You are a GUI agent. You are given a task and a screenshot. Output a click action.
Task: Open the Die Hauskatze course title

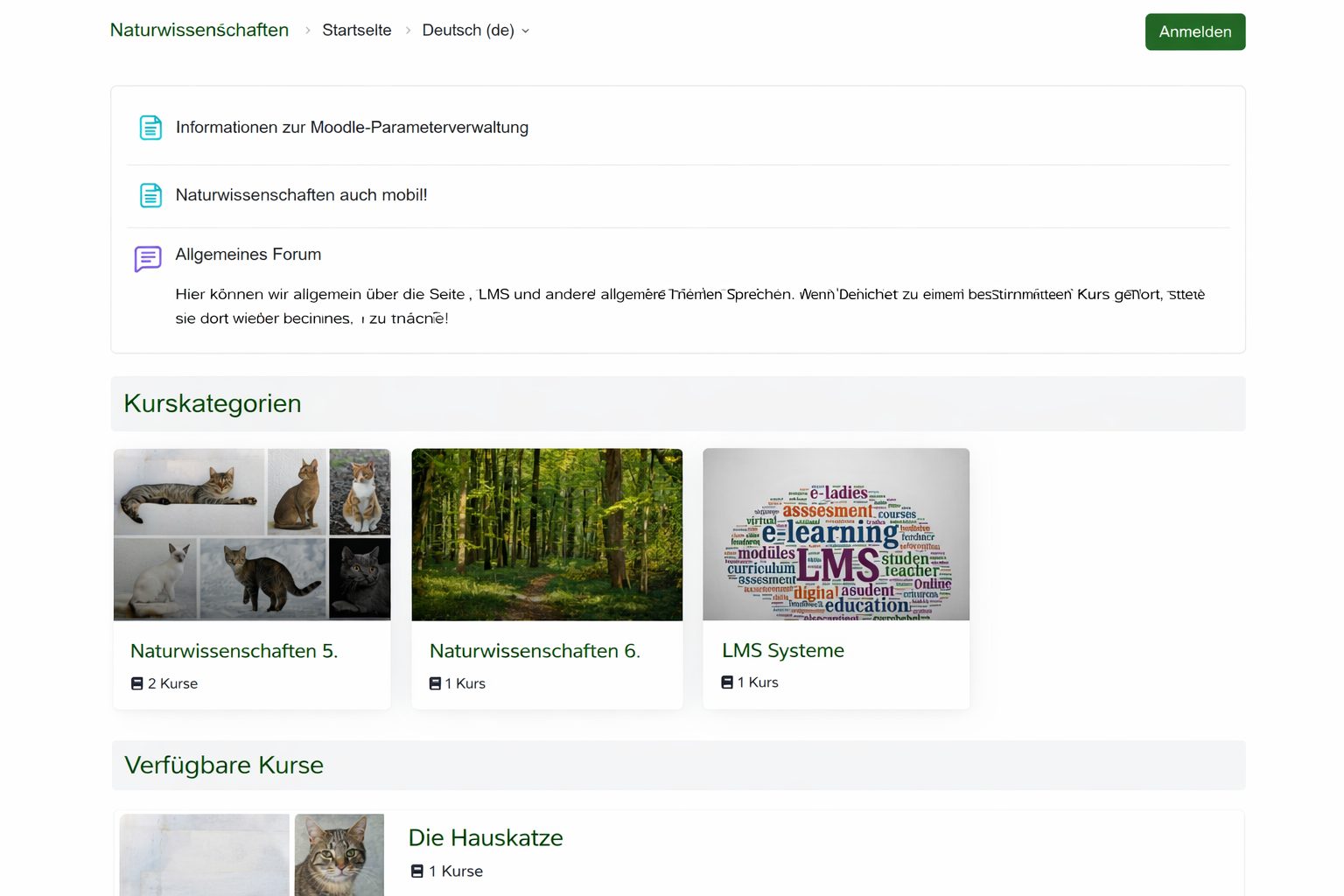pyautogui.click(x=486, y=837)
